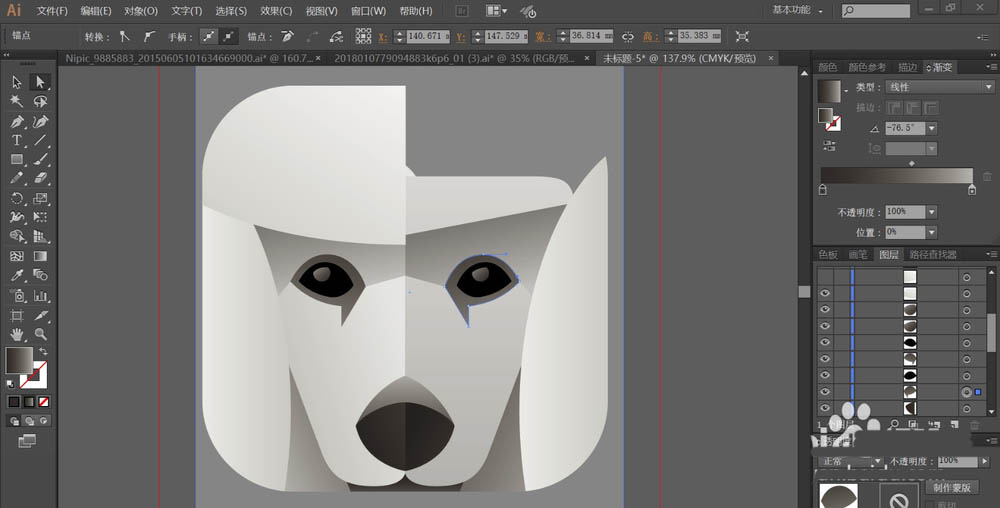Viewport: 1000px width, 508px height.
Task: Open the gradient opacity dropdown
Action: tap(932, 212)
